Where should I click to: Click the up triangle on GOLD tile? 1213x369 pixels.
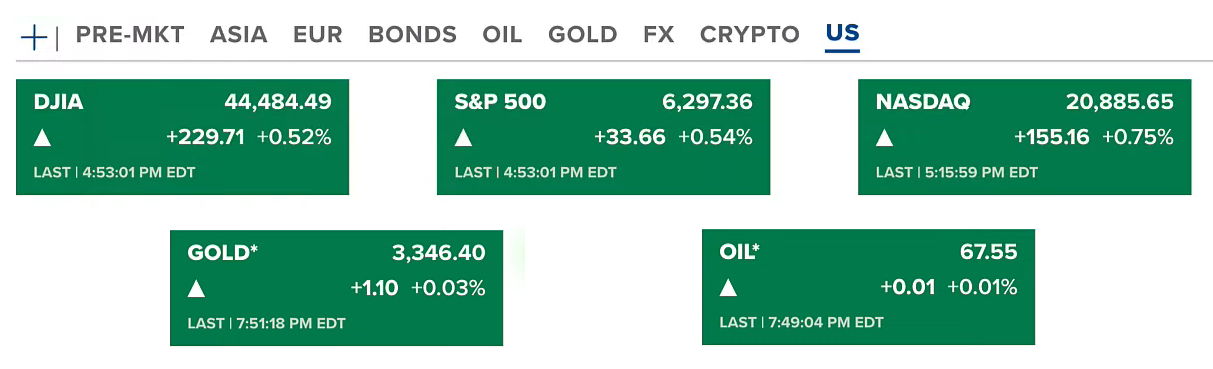[196, 289]
